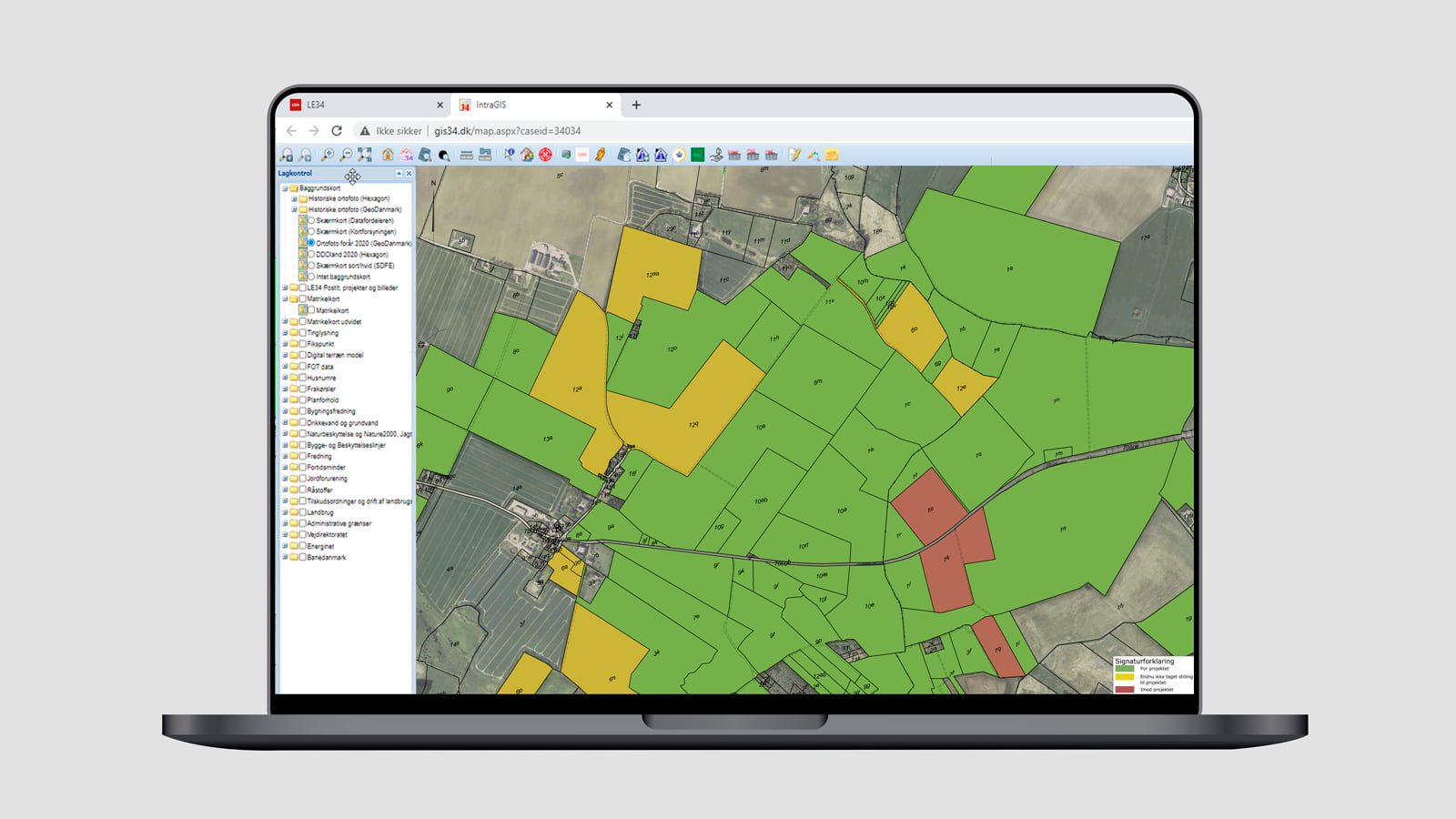Click the Banedanmark layer label

[x=327, y=557]
